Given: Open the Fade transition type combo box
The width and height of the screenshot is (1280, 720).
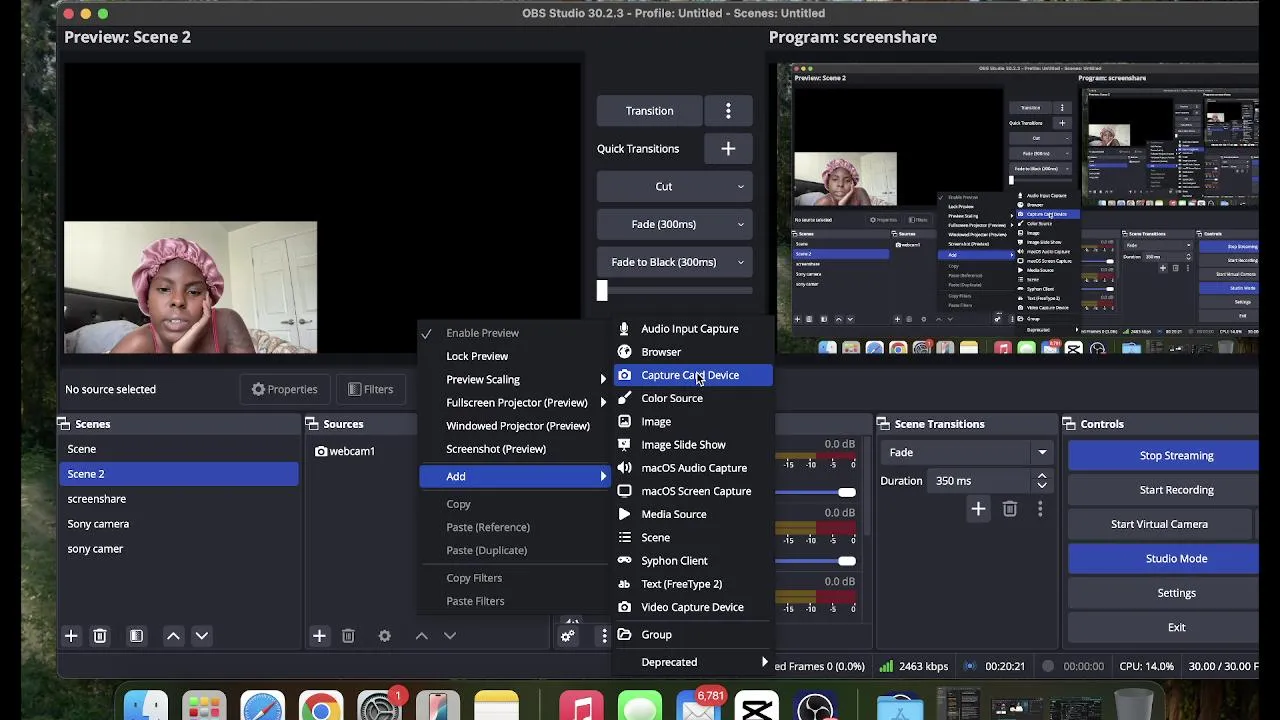Looking at the screenshot, I should coord(968,453).
